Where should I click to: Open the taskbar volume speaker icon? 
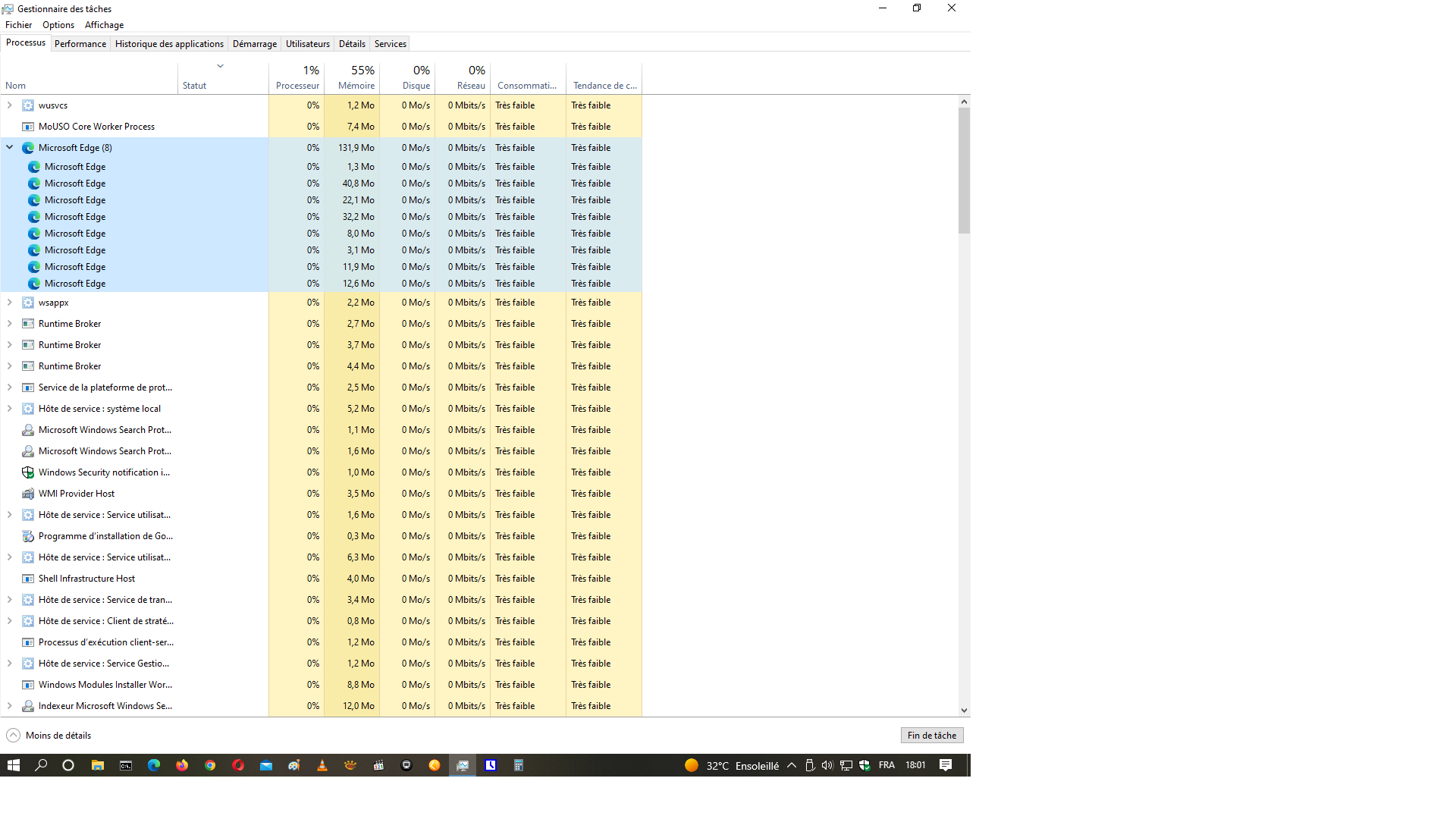827,765
